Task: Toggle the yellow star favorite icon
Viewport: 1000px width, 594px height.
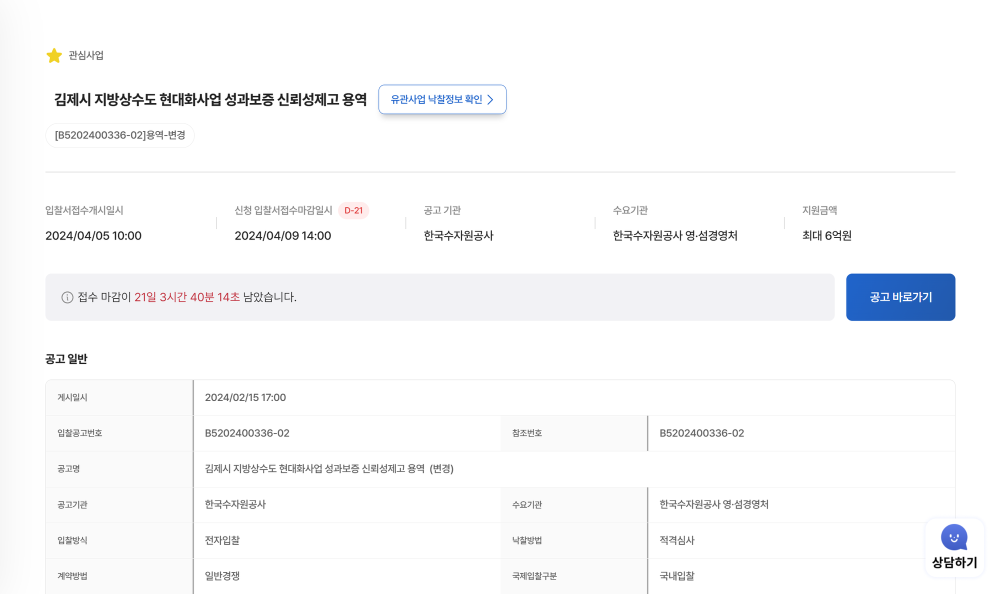Action: pos(54,56)
